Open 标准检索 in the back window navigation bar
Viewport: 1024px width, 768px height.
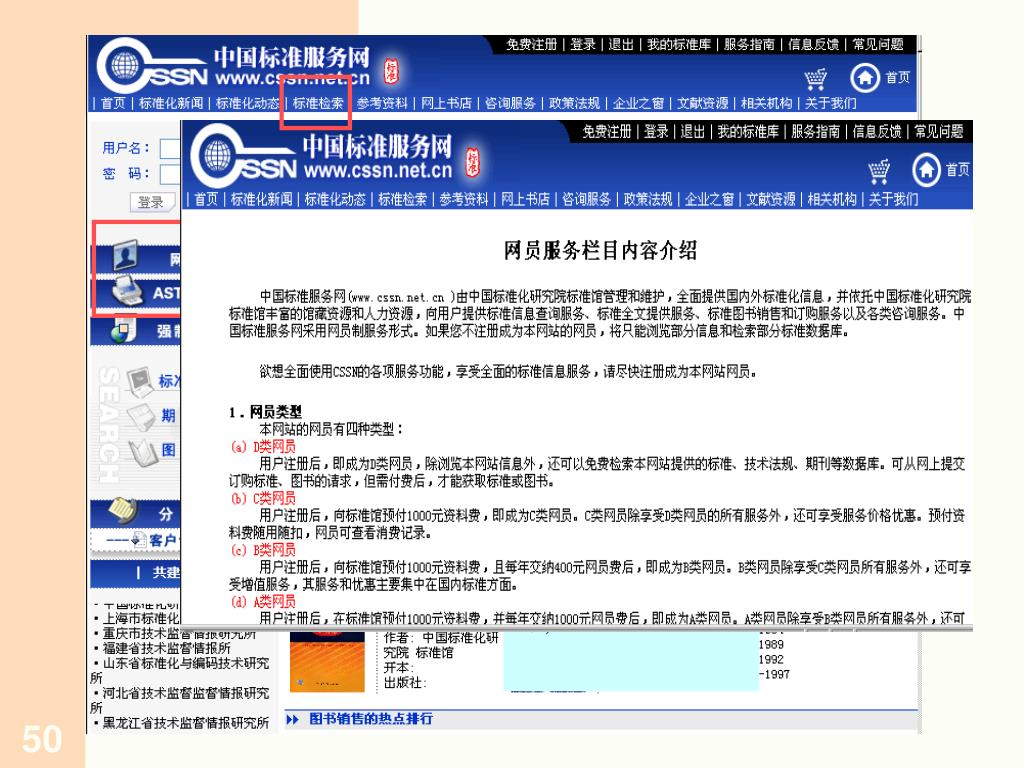click(x=317, y=103)
